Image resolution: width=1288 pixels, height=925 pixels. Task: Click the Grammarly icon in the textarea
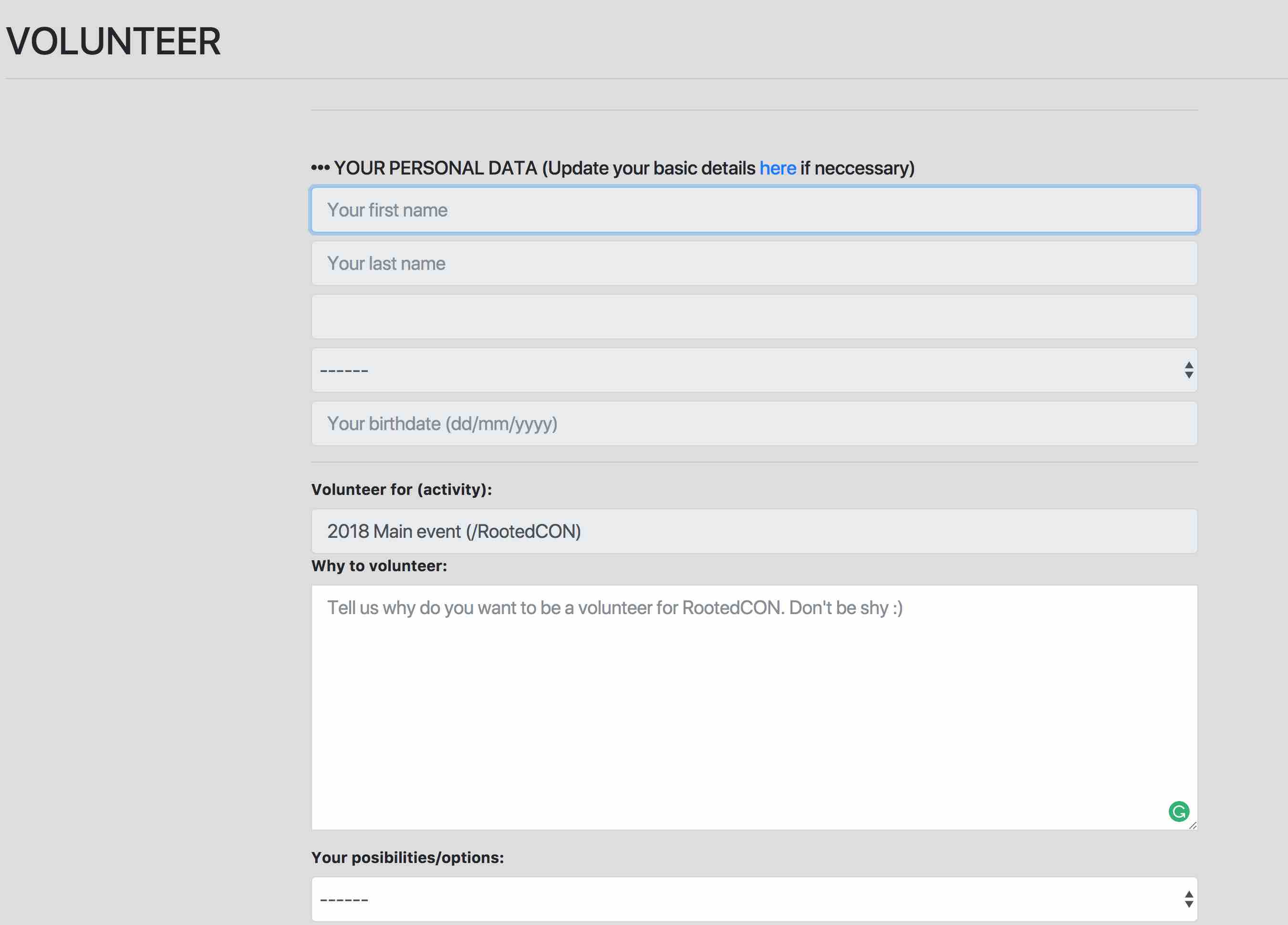pyautogui.click(x=1179, y=811)
